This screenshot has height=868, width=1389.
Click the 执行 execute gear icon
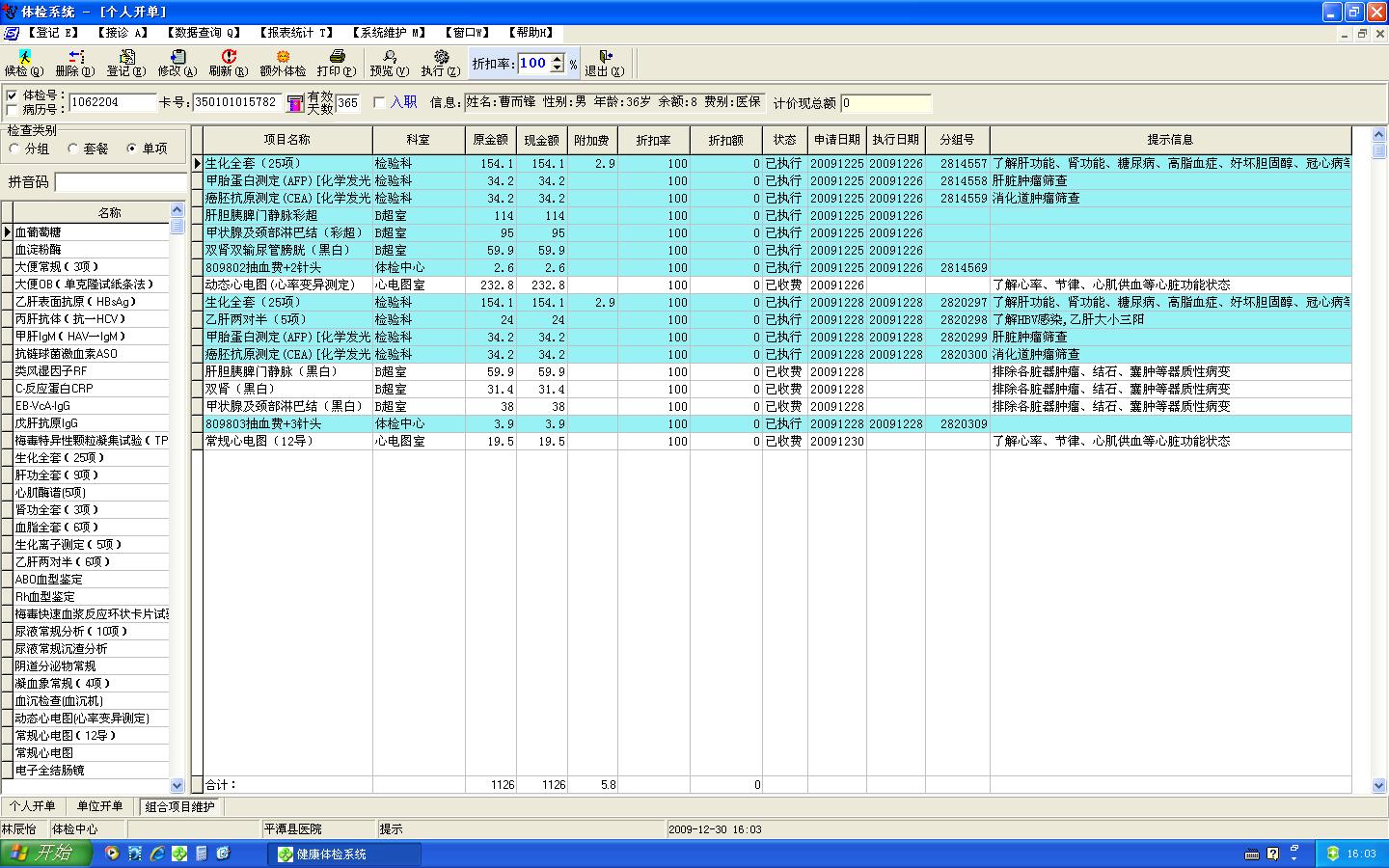point(441,58)
